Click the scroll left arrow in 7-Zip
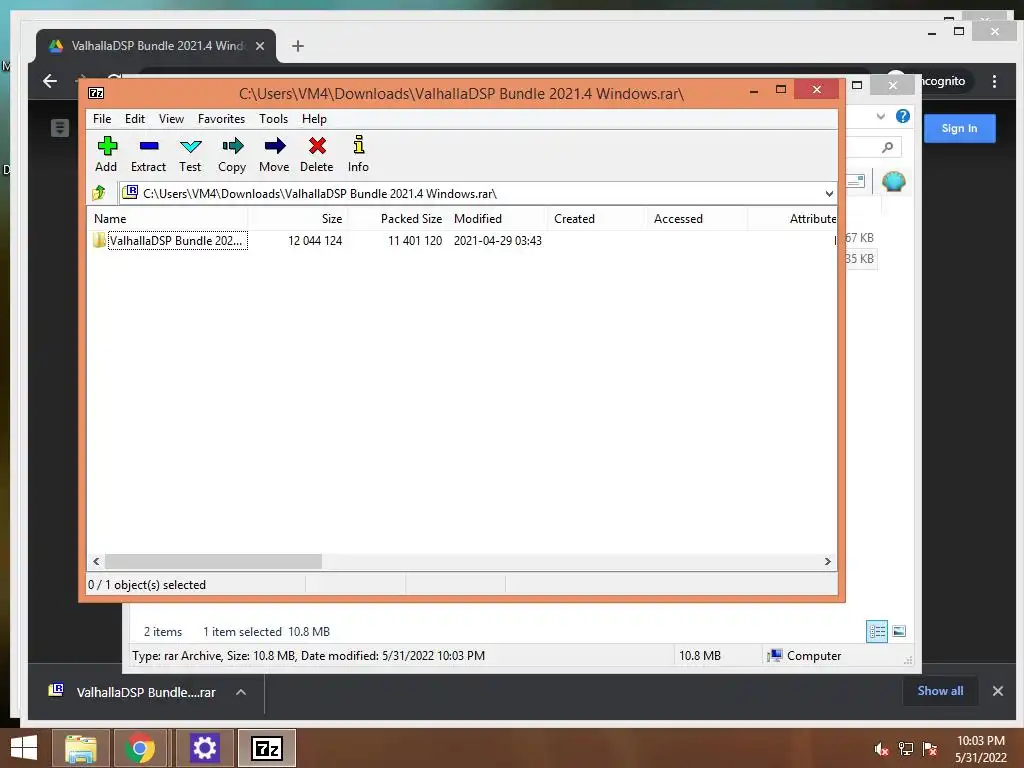 click(x=96, y=561)
